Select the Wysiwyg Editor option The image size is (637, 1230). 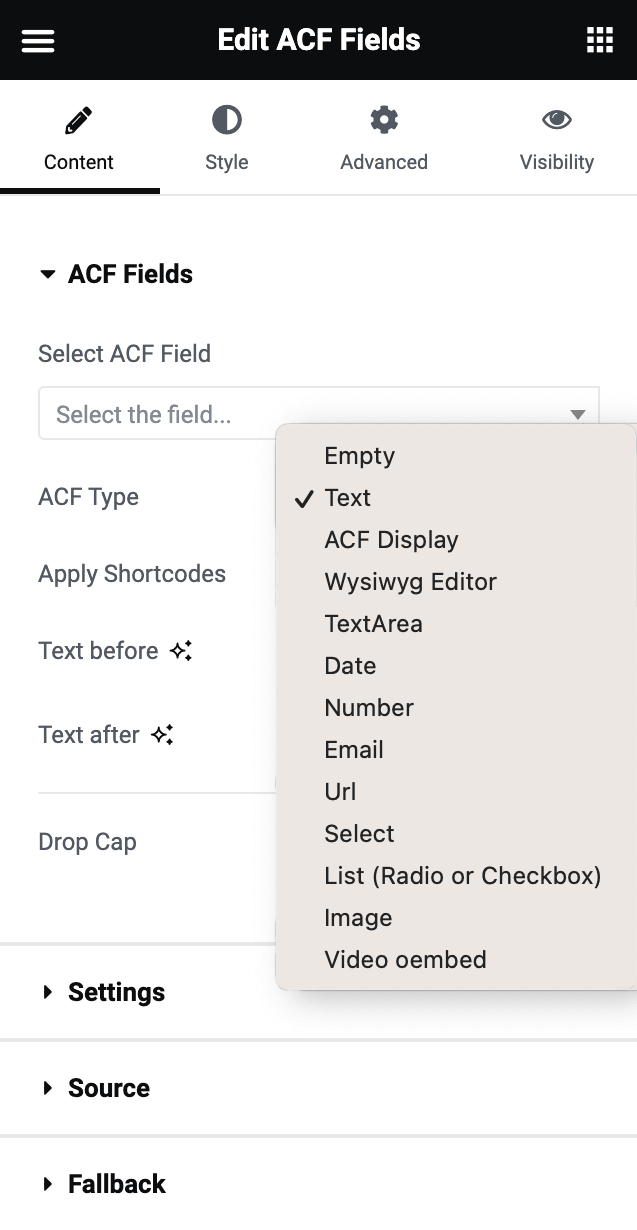point(409,581)
